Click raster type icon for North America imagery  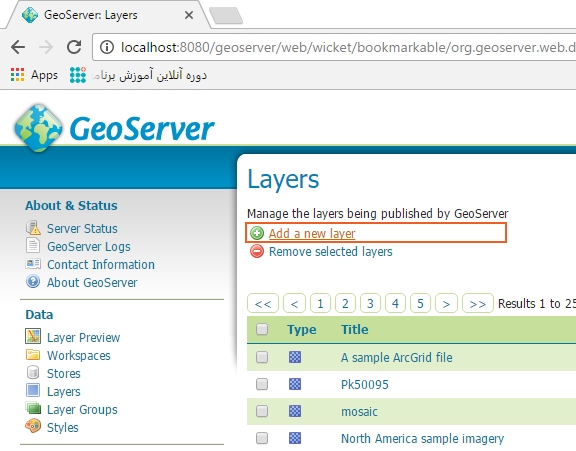(295, 438)
